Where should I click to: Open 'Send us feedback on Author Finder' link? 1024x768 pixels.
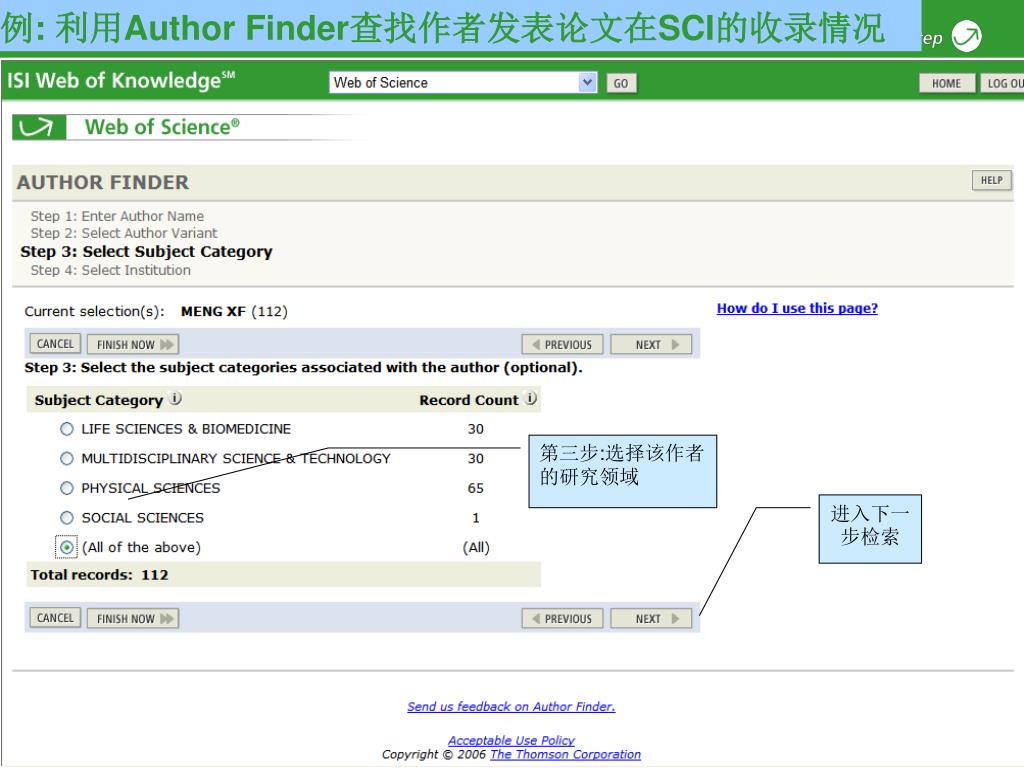click(511, 707)
